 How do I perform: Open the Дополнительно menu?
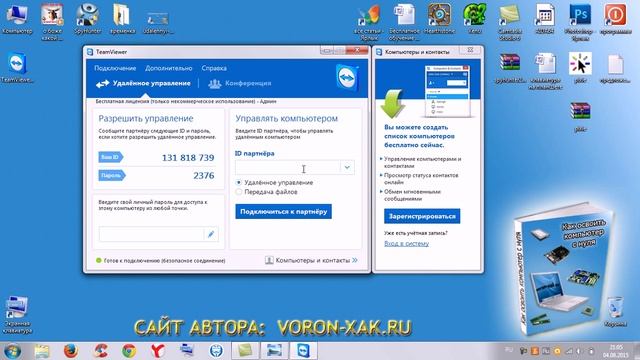(169, 68)
